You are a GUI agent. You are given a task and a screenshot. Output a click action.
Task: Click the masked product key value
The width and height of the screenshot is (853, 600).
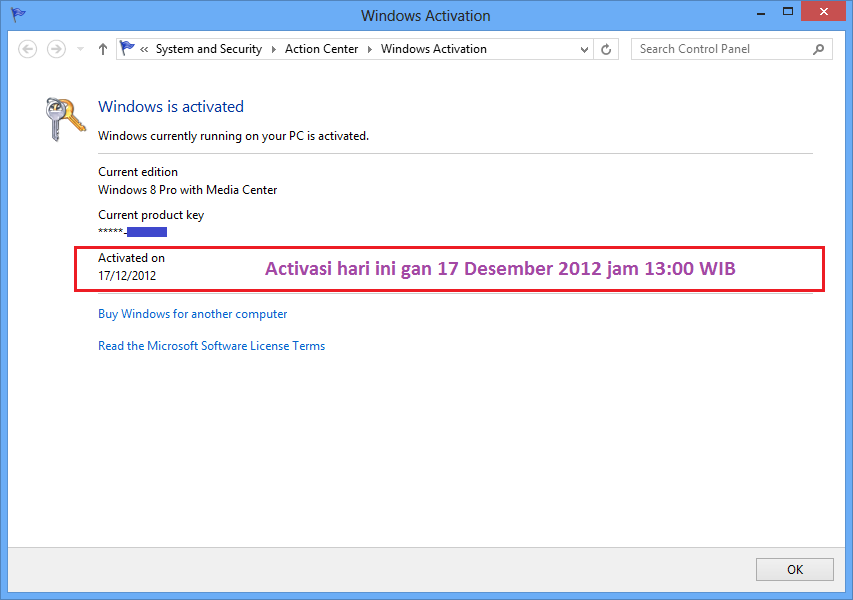pyautogui.click(x=132, y=232)
